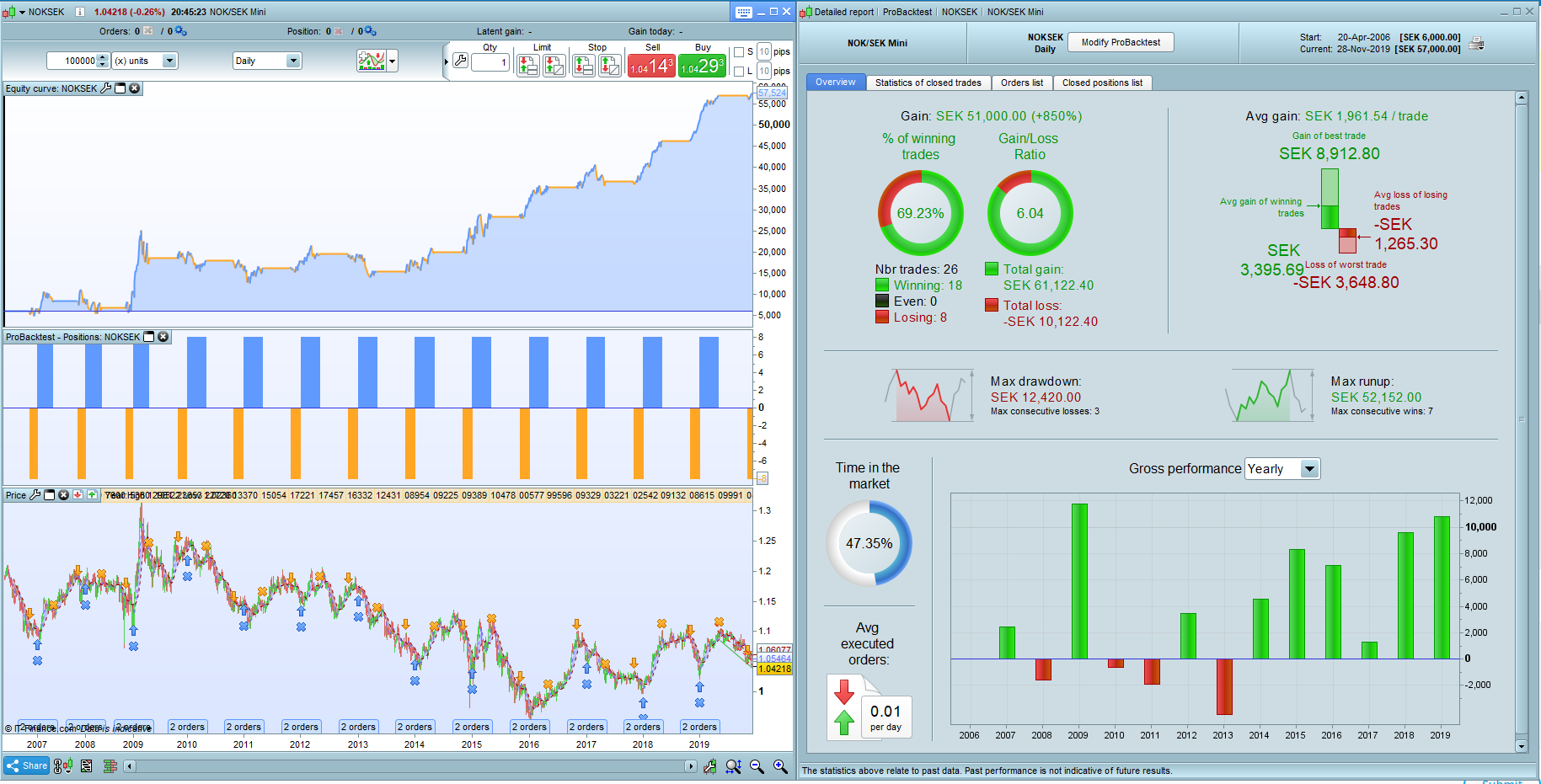The height and width of the screenshot is (784, 1541).
Task: Click the L pips value field
Action: 764,72
